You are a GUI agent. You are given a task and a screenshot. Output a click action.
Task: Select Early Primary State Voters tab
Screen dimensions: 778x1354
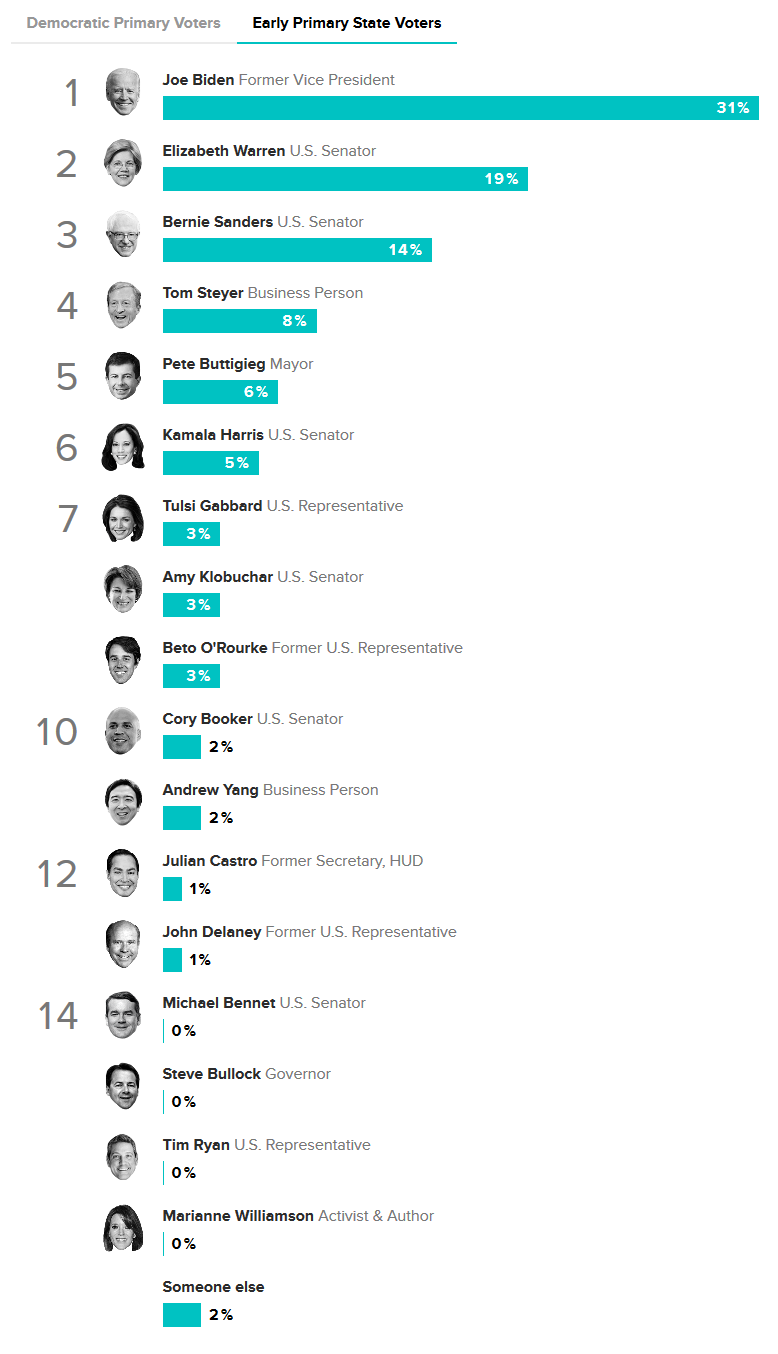tap(346, 23)
